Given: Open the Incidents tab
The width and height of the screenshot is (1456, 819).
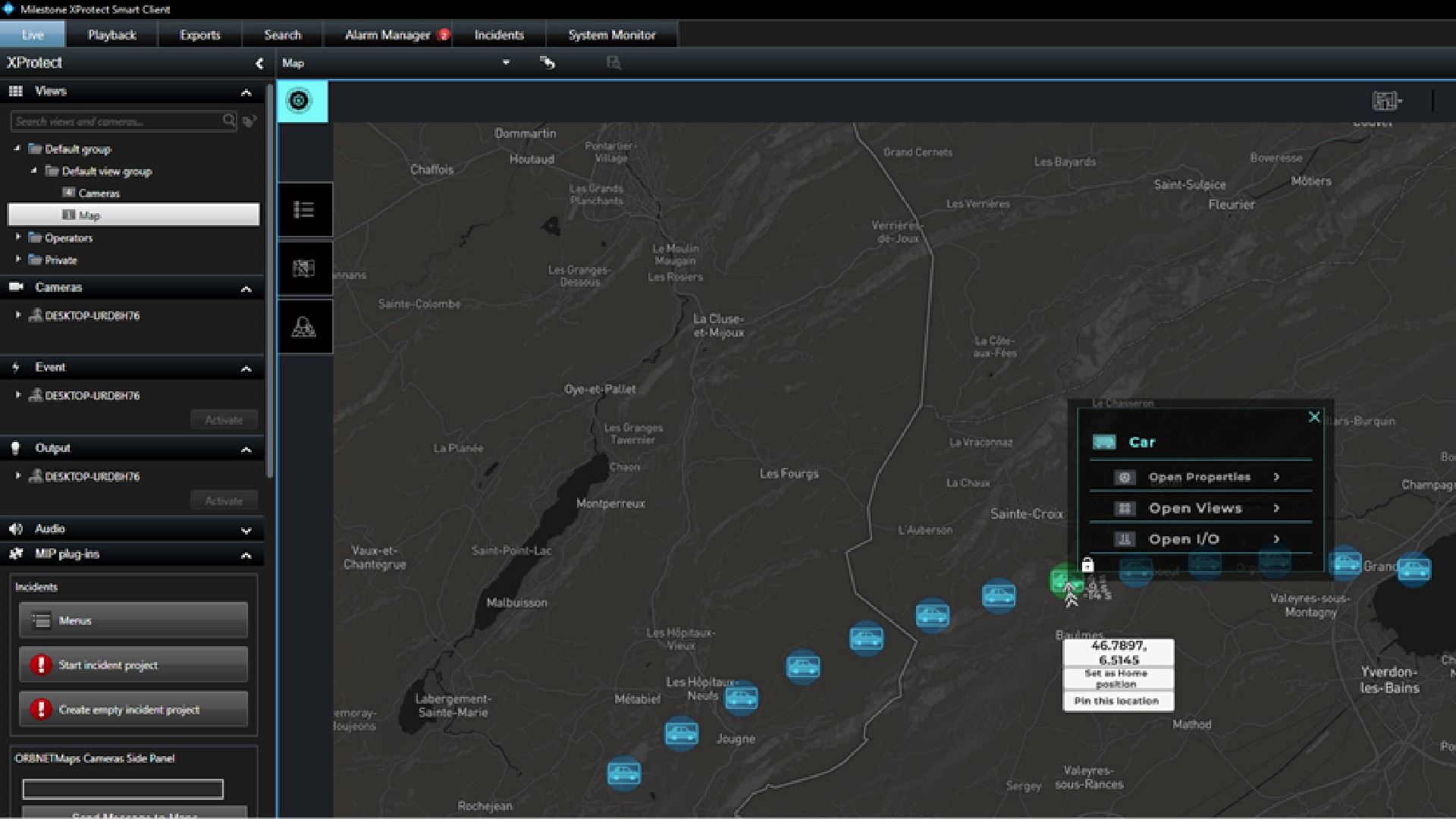Looking at the screenshot, I should (499, 34).
